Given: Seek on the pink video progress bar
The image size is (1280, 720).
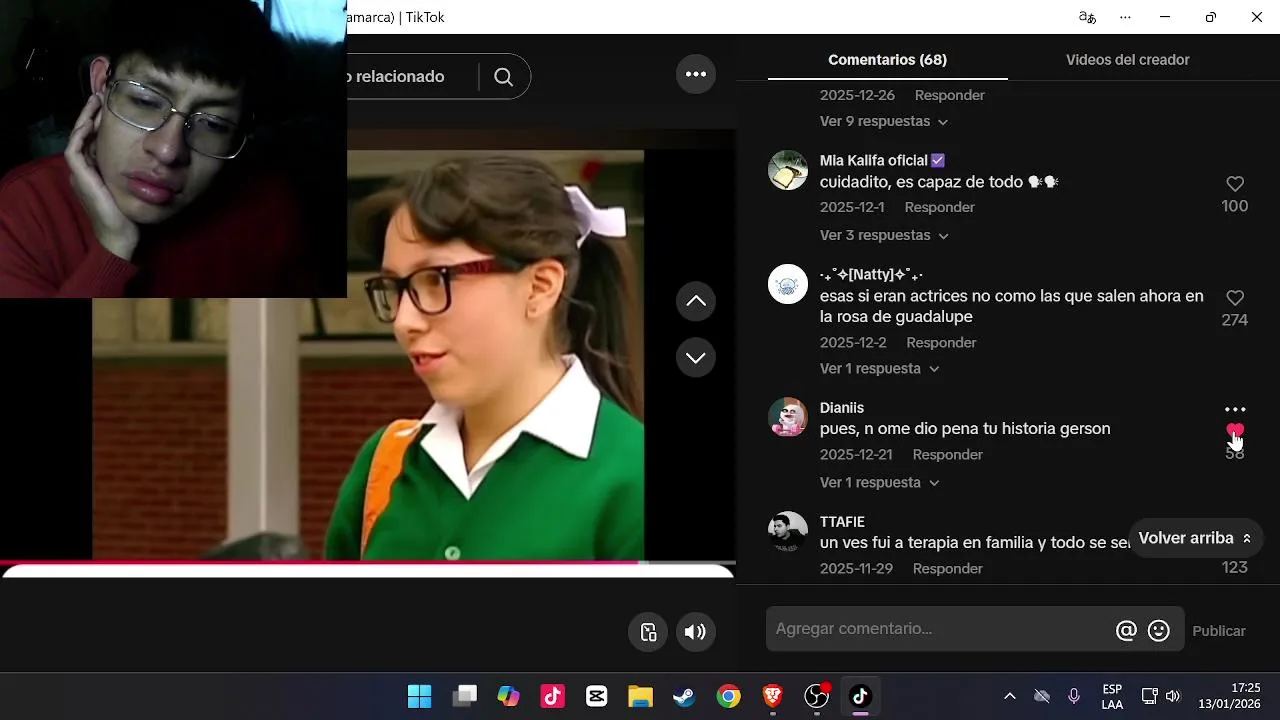Looking at the screenshot, I should pyautogui.click(x=368, y=562).
